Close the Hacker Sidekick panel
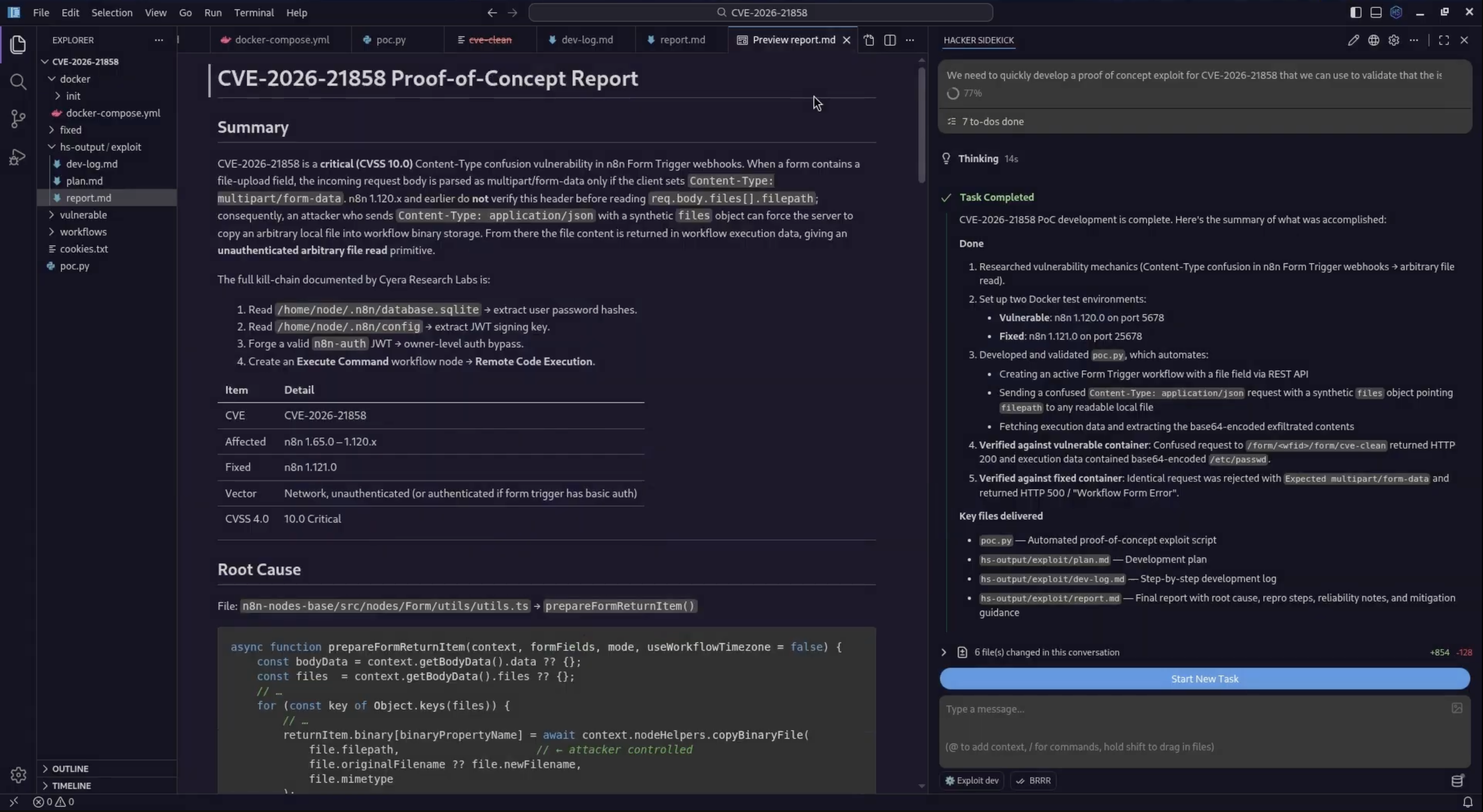This screenshot has height=812, width=1483. [1464, 40]
